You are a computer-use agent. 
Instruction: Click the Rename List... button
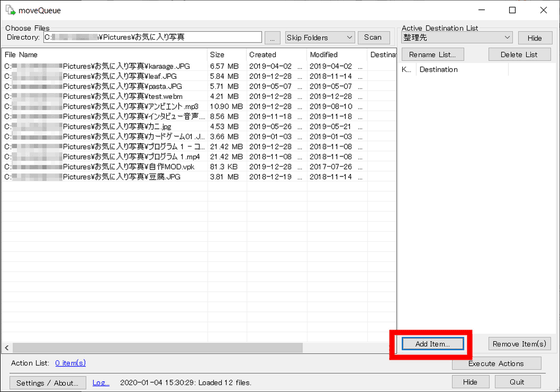tap(432, 55)
